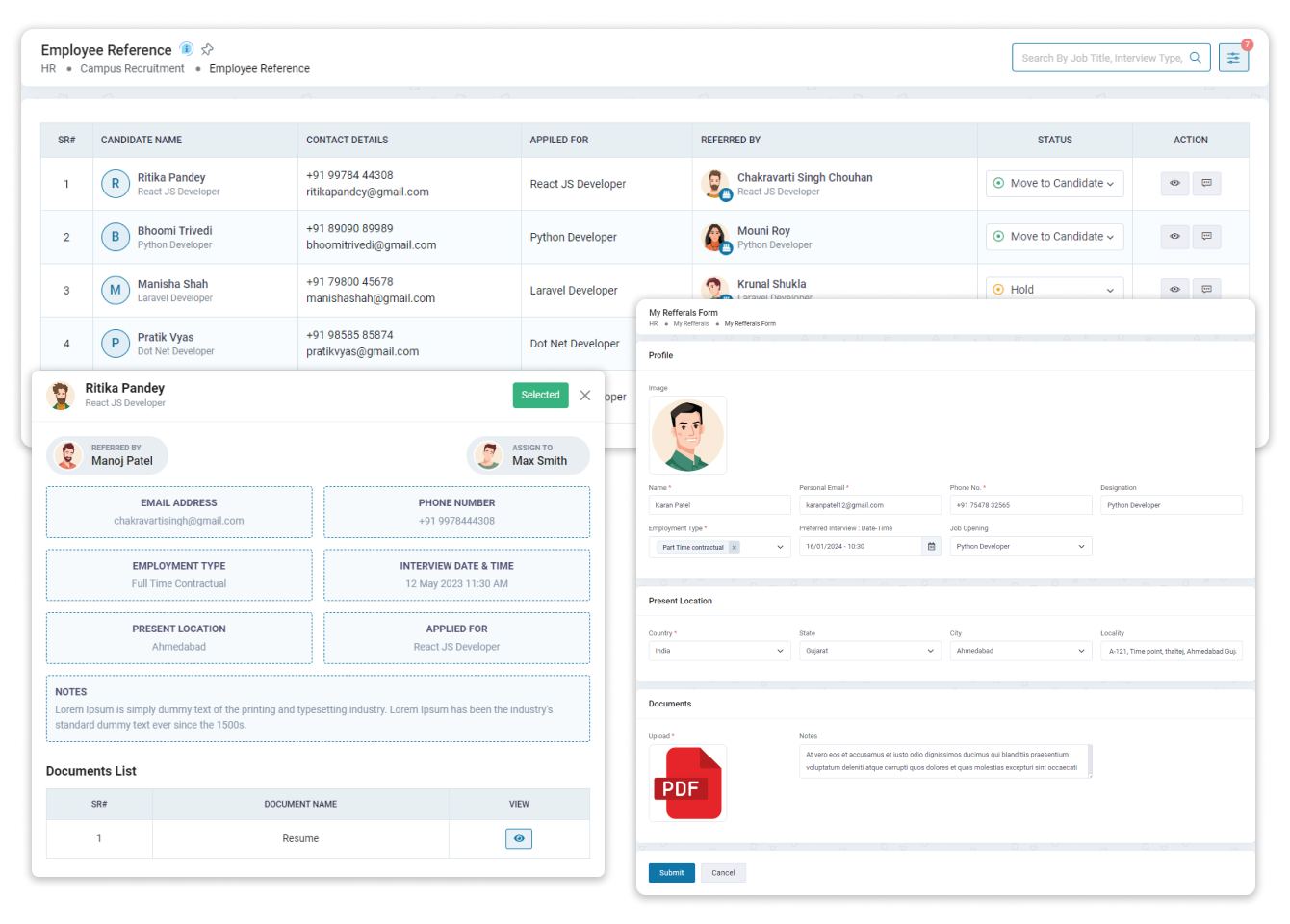
Task: Click the search magnifier icon
Action: (x=1195, y=57)
